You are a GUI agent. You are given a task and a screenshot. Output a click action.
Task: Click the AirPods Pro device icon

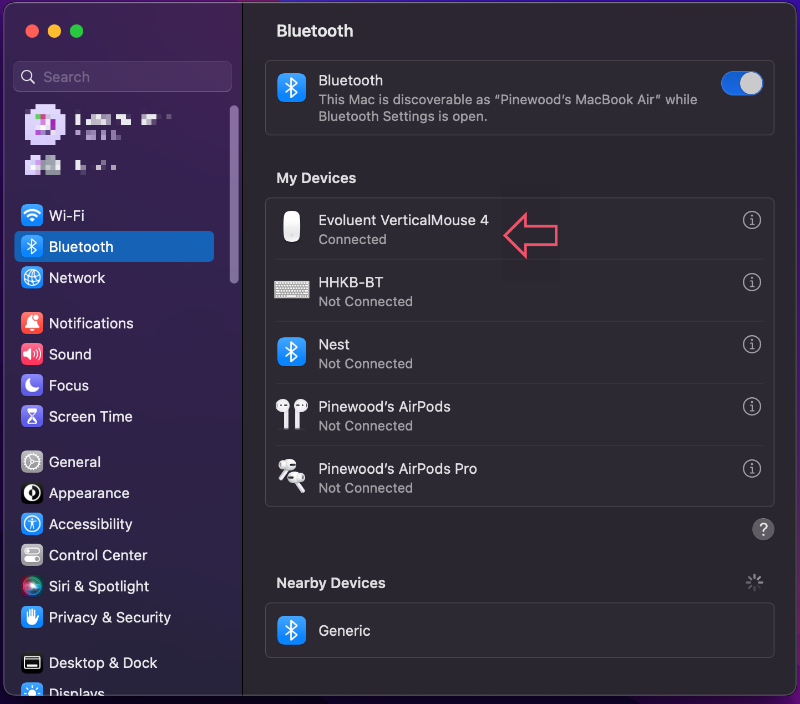tap(291, 476)
